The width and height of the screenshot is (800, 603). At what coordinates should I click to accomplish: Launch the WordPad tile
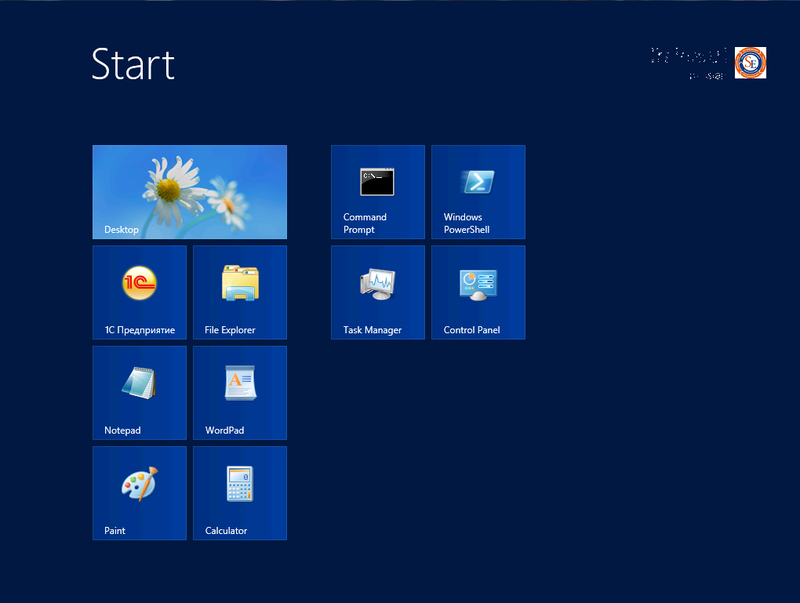pos(240,393)
